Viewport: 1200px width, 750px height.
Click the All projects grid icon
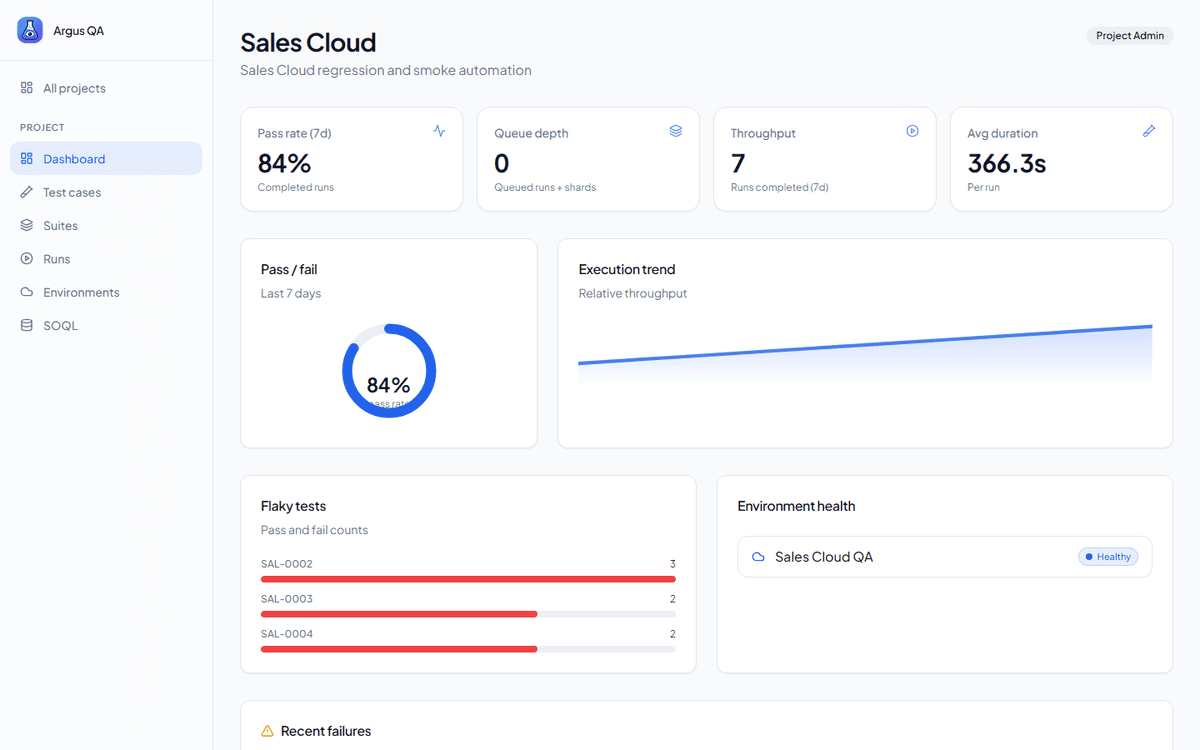(27, 88)
